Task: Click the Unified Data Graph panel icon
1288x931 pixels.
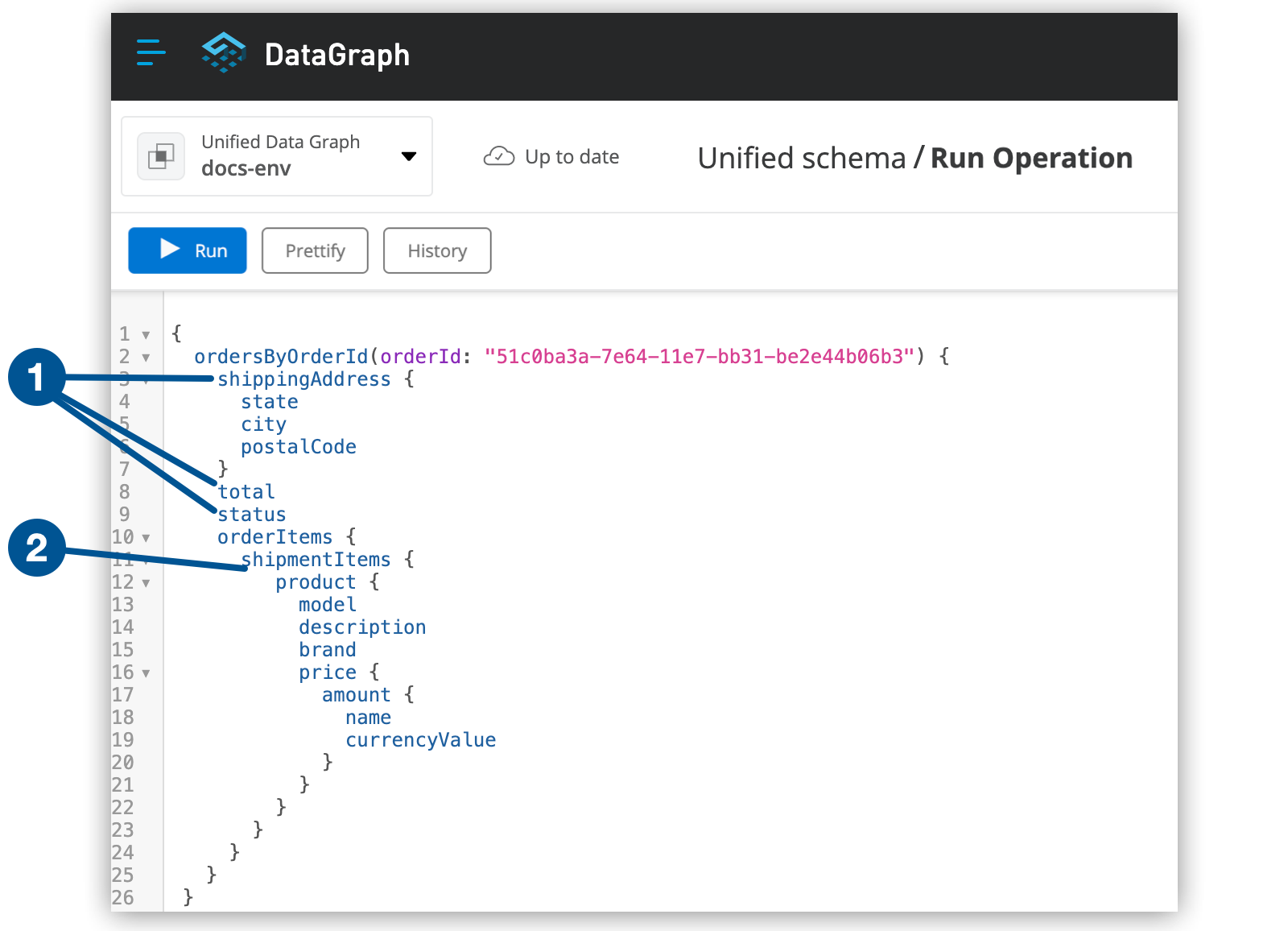Action: pyautogui.click(x=160, y=156)
